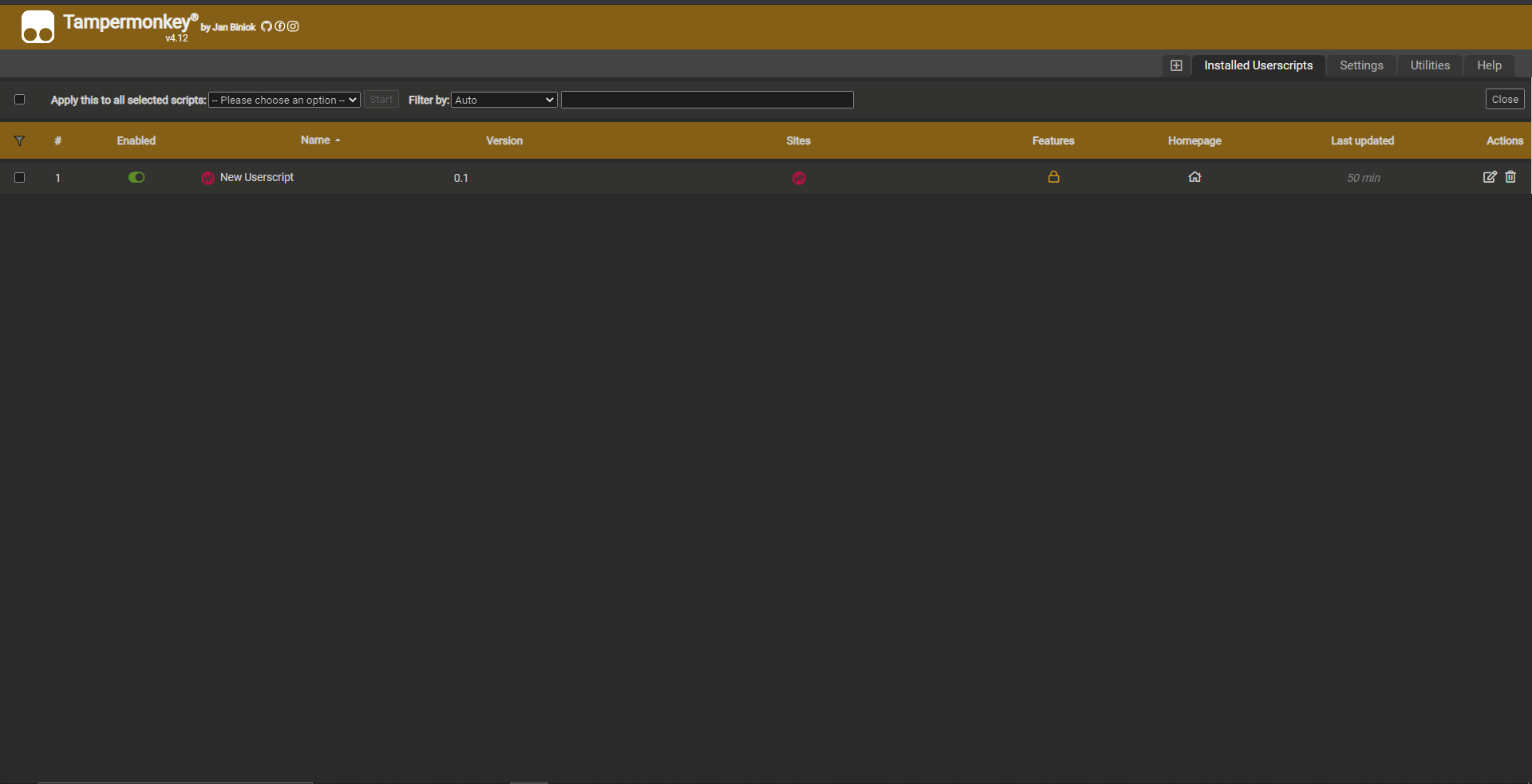Click the add new script plus icon

pos(1176,65)
